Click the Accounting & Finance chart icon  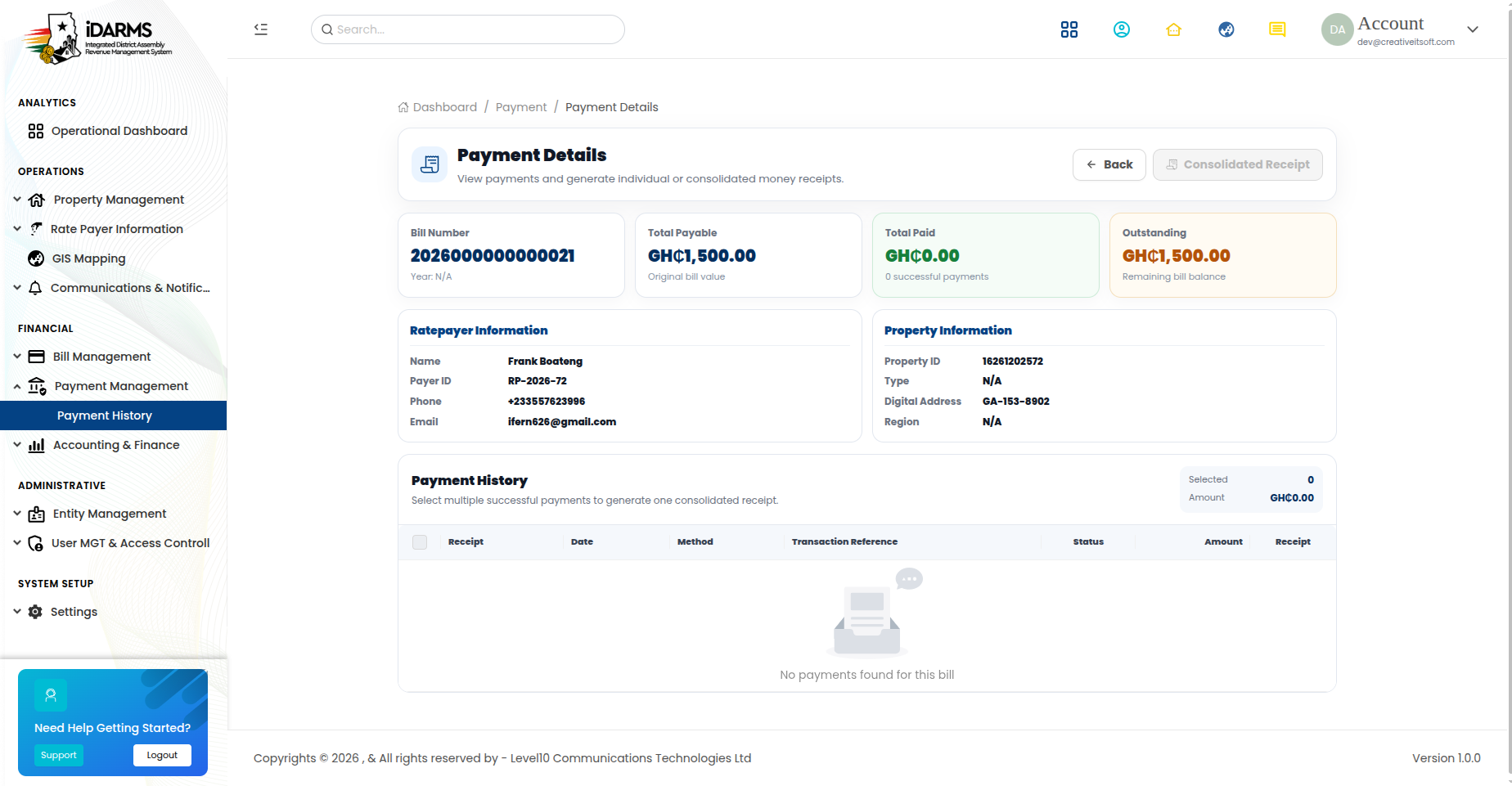[37, 445]
